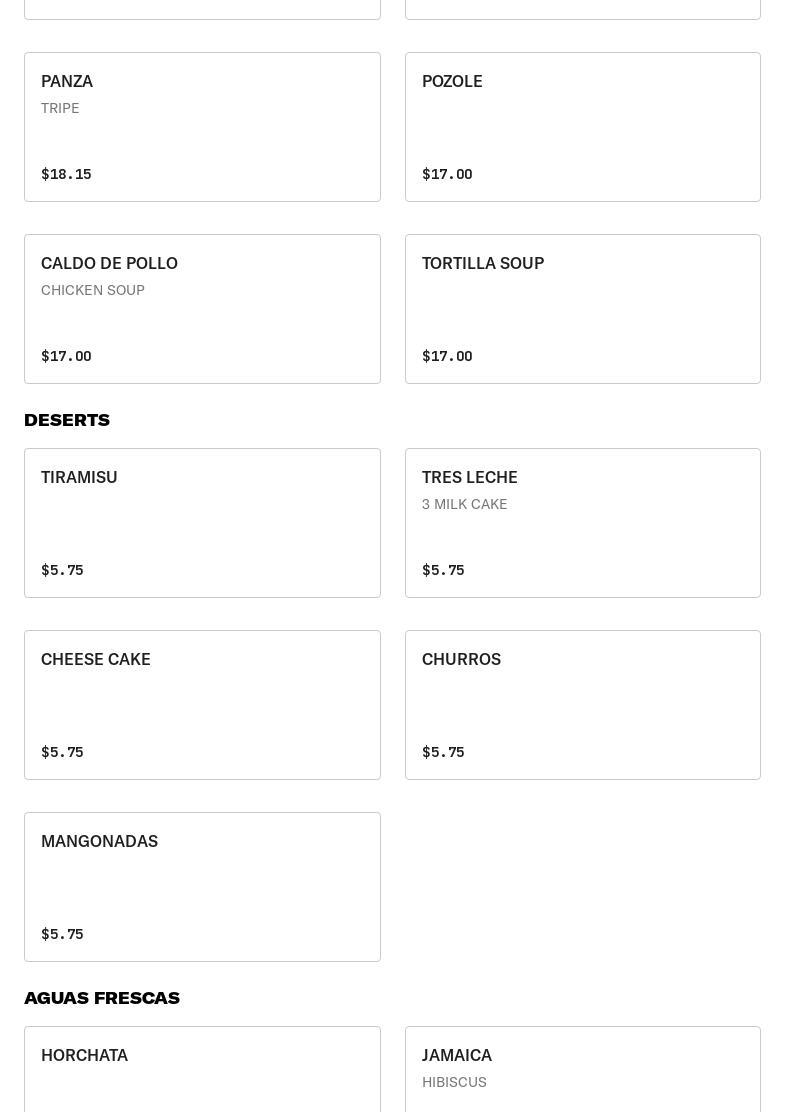Click the DESERTS section heading
Screen dimensions: 785x1112
pyautogui.click(x=67, y=420)
